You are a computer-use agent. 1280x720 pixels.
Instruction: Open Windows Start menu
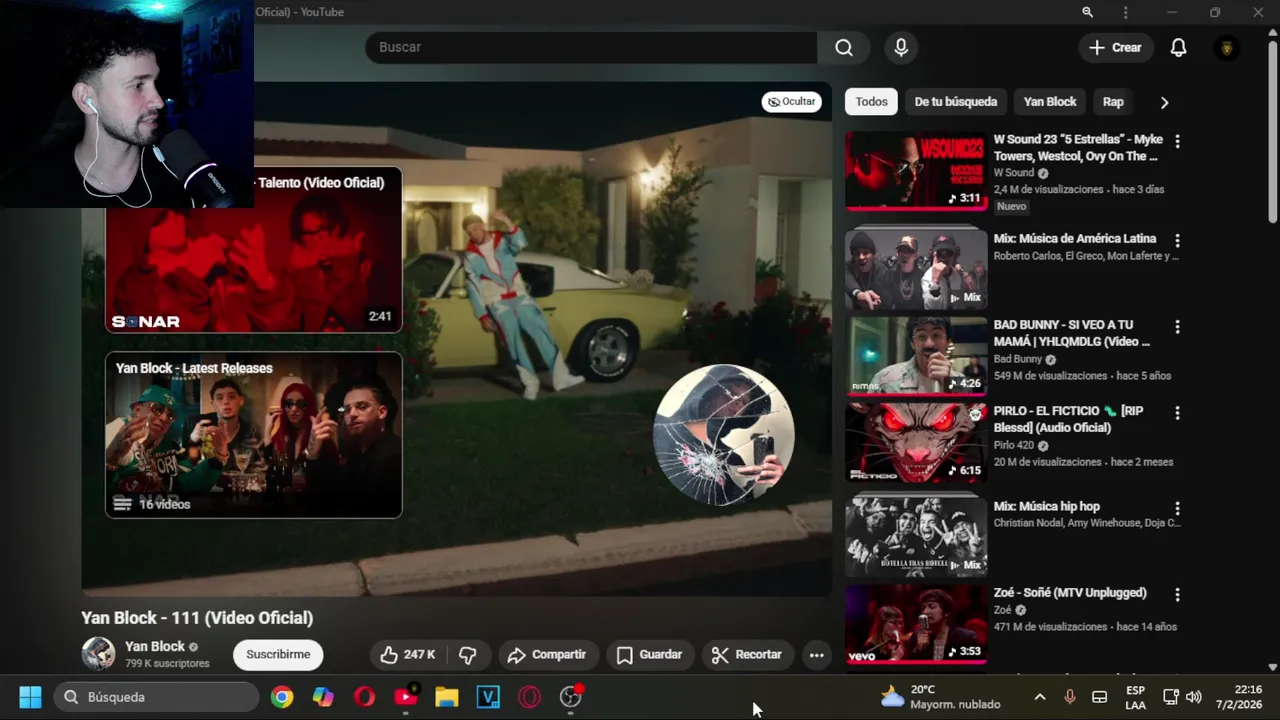[x=30, y=697]
